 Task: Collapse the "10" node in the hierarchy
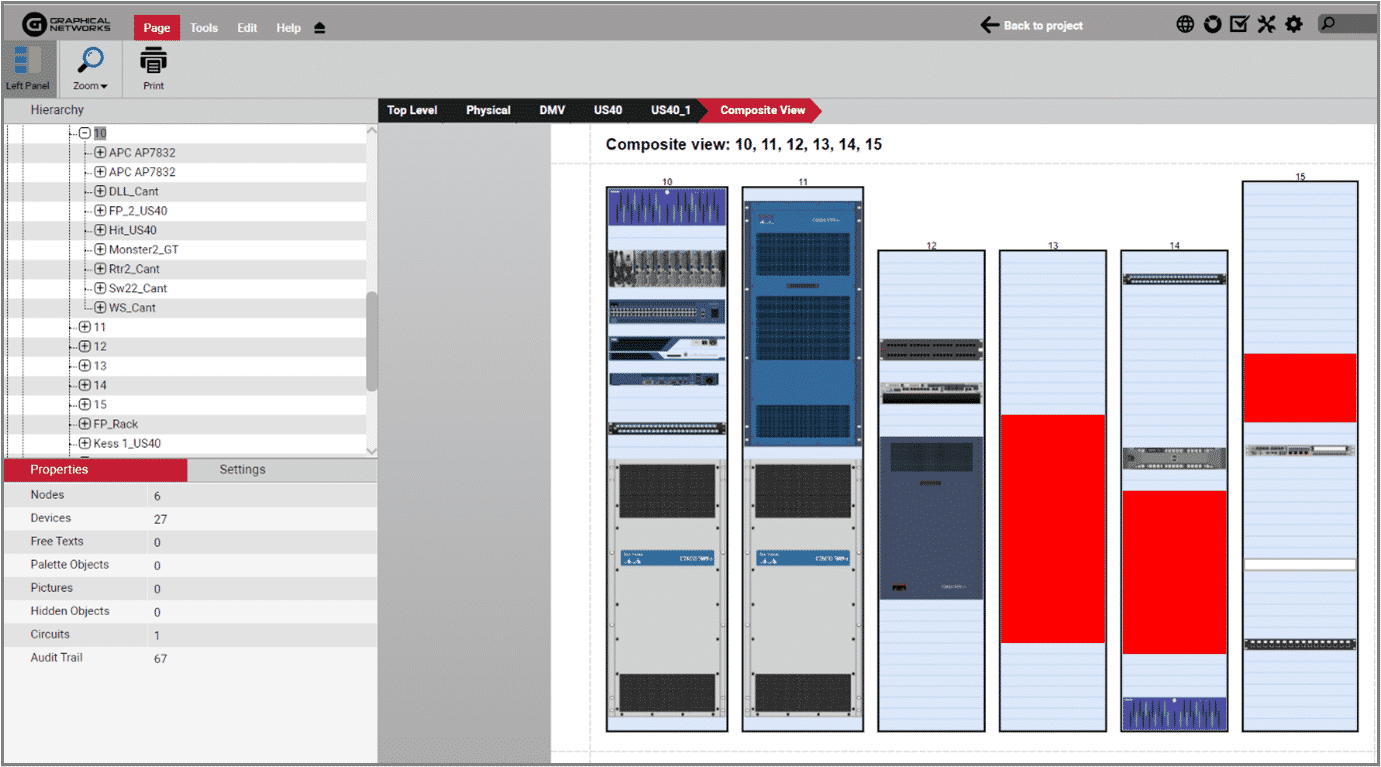point(85,132)
